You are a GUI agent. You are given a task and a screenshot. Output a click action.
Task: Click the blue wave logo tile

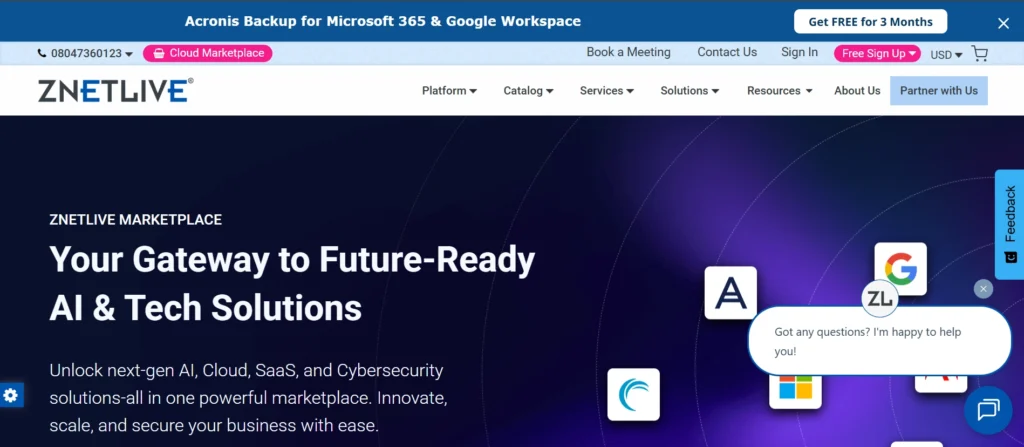coord(633,394)
